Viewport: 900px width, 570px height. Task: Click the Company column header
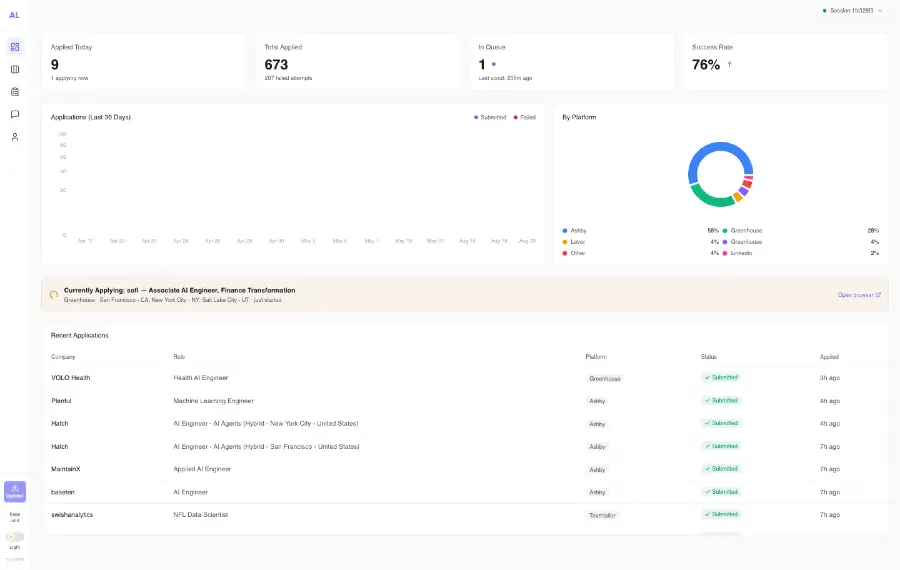pyautogui.click(x=63, y=357)
